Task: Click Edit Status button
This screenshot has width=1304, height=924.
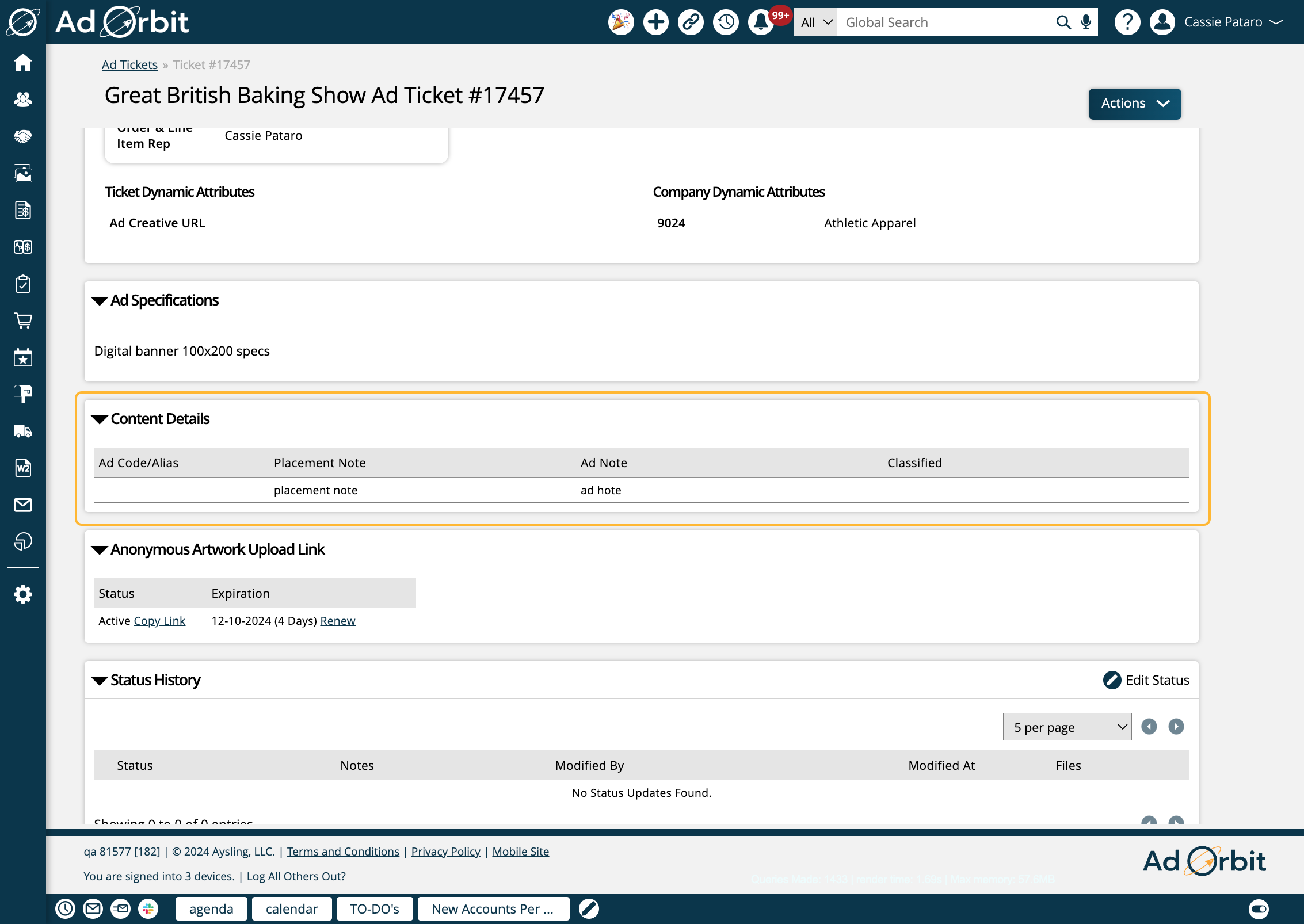Action: (1146, 680)
